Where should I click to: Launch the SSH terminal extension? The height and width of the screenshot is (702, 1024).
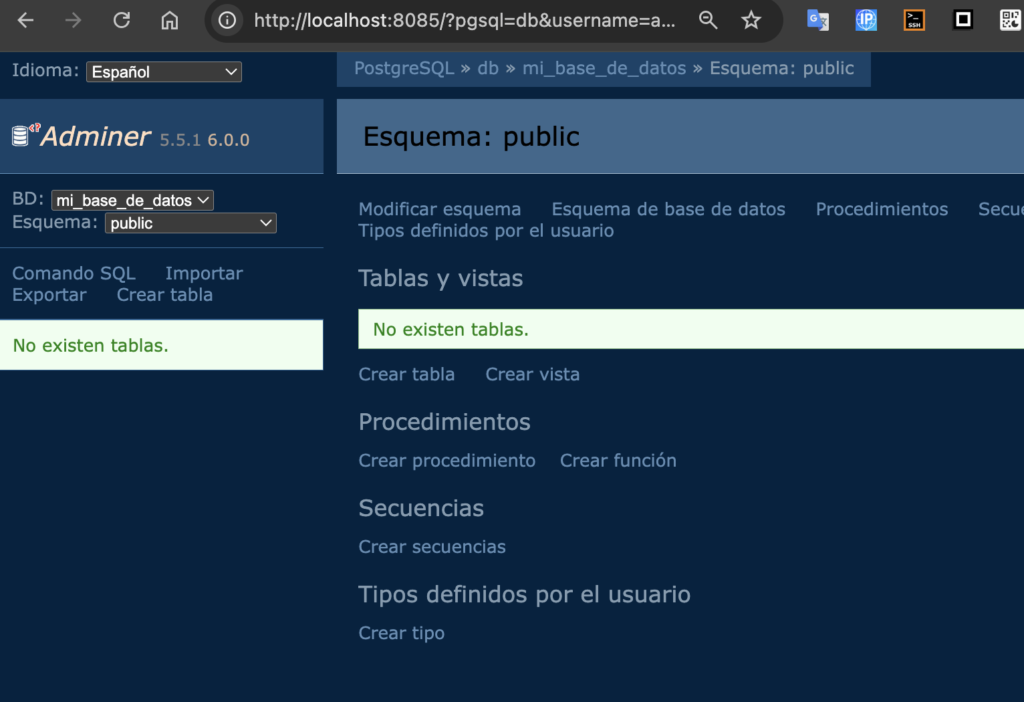914,20
